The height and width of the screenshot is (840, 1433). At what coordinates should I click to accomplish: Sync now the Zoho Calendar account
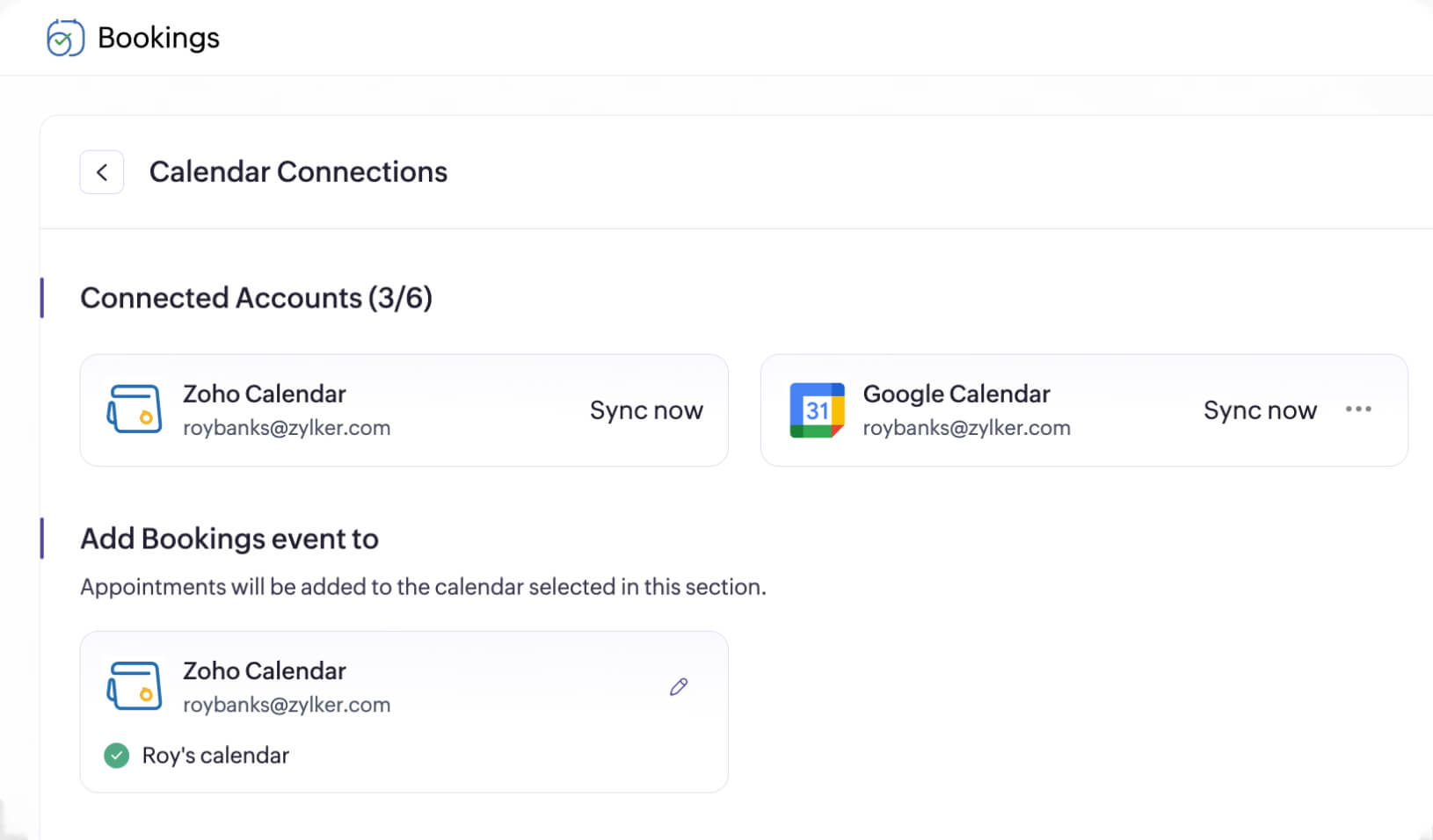[646, 410]
